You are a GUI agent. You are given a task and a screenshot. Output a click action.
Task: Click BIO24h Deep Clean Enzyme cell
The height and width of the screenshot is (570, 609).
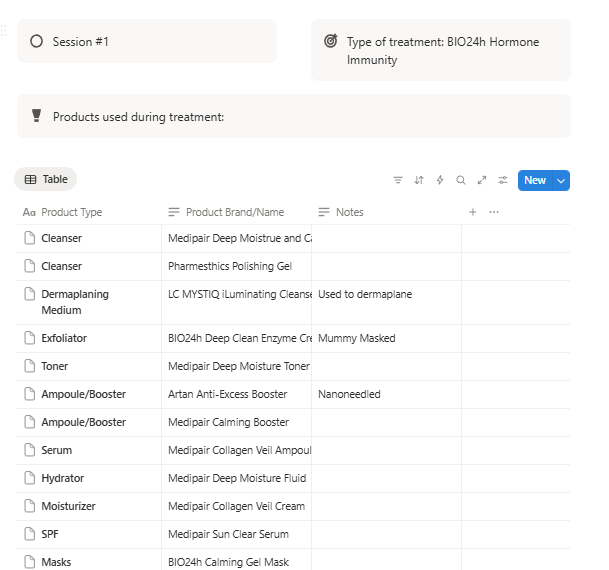pyautogui.click(x=237, y=339)
